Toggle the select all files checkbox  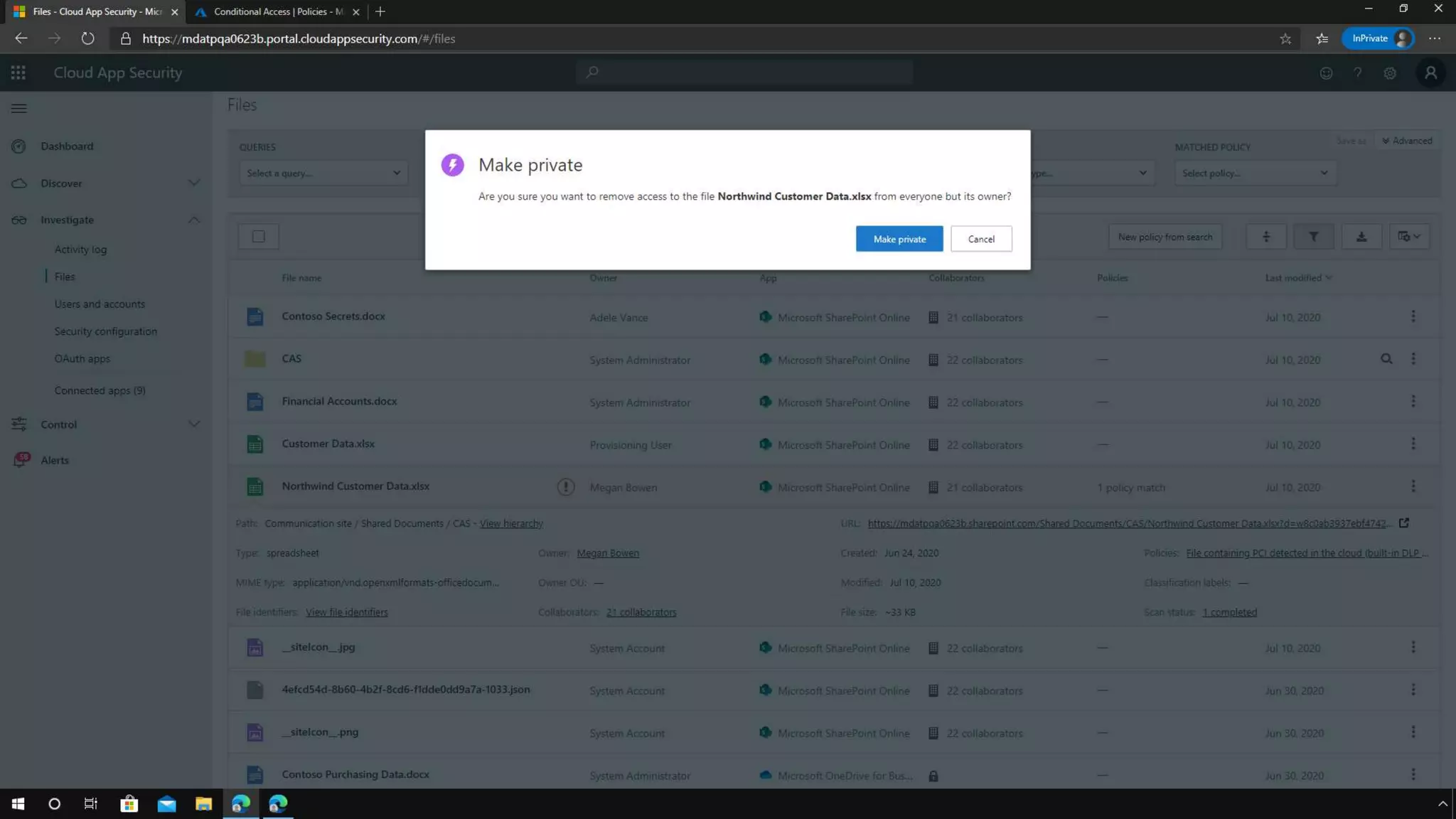point(258,237)
